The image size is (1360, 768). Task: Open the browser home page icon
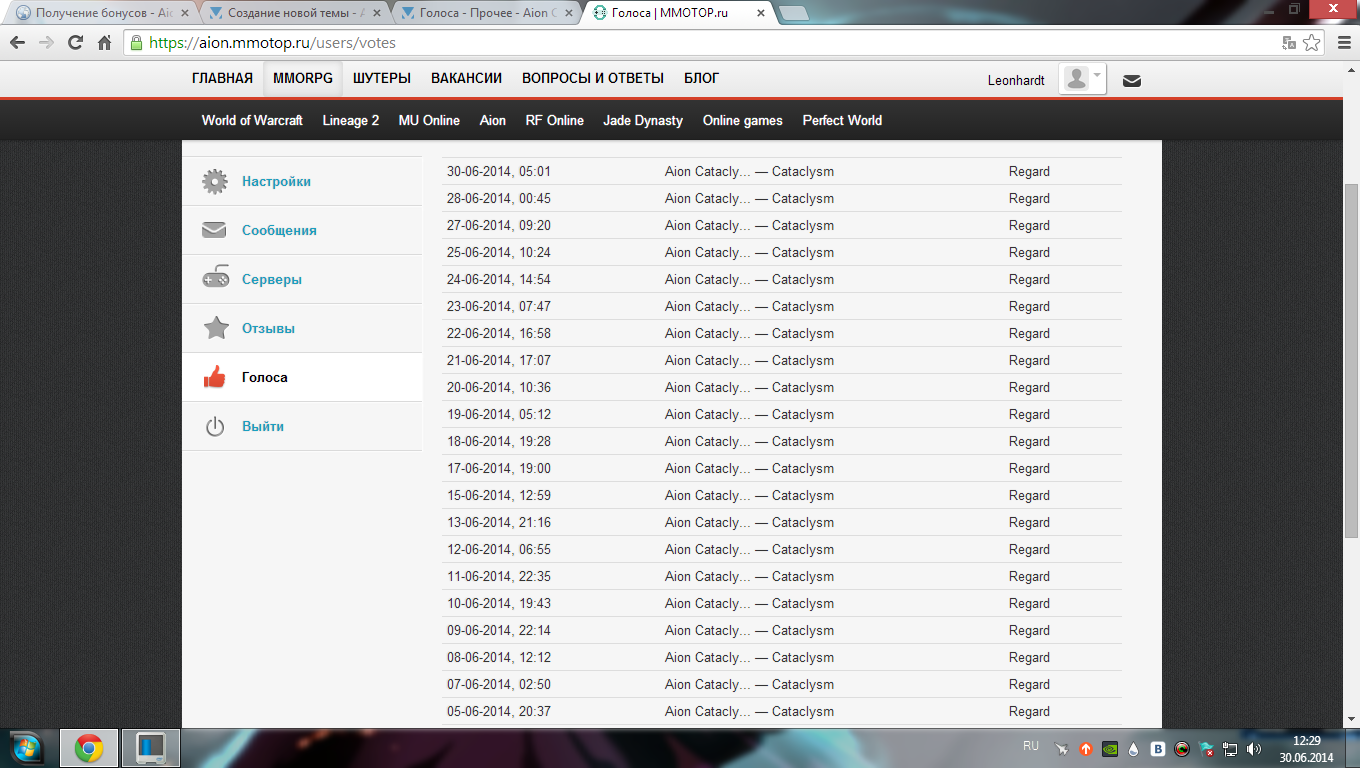click(x=104, y=43)
